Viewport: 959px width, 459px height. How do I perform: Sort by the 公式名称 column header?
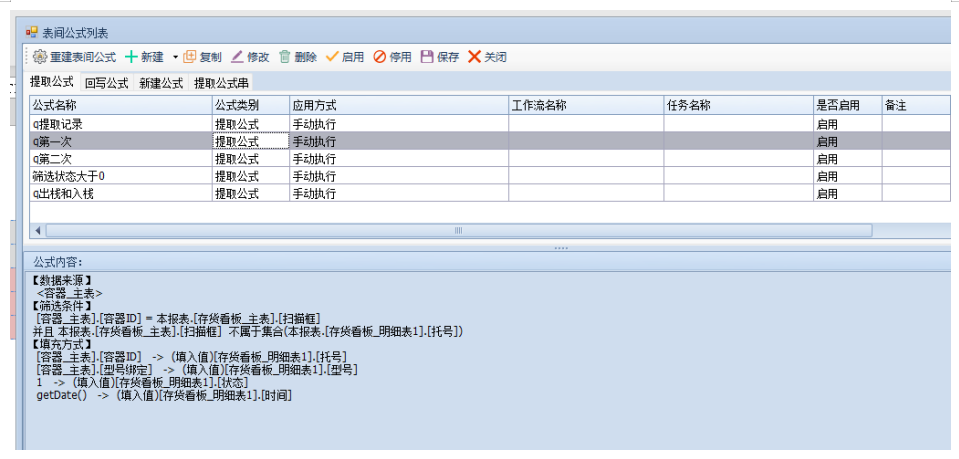(120, 105)
